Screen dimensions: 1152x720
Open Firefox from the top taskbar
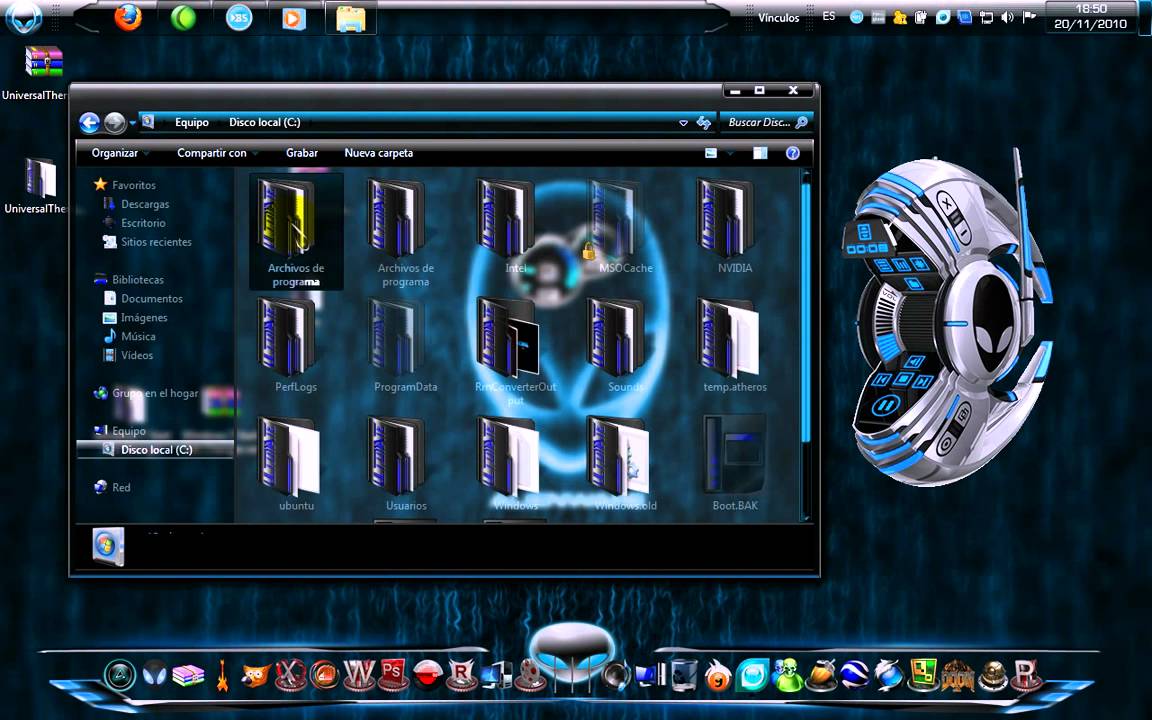128,18
